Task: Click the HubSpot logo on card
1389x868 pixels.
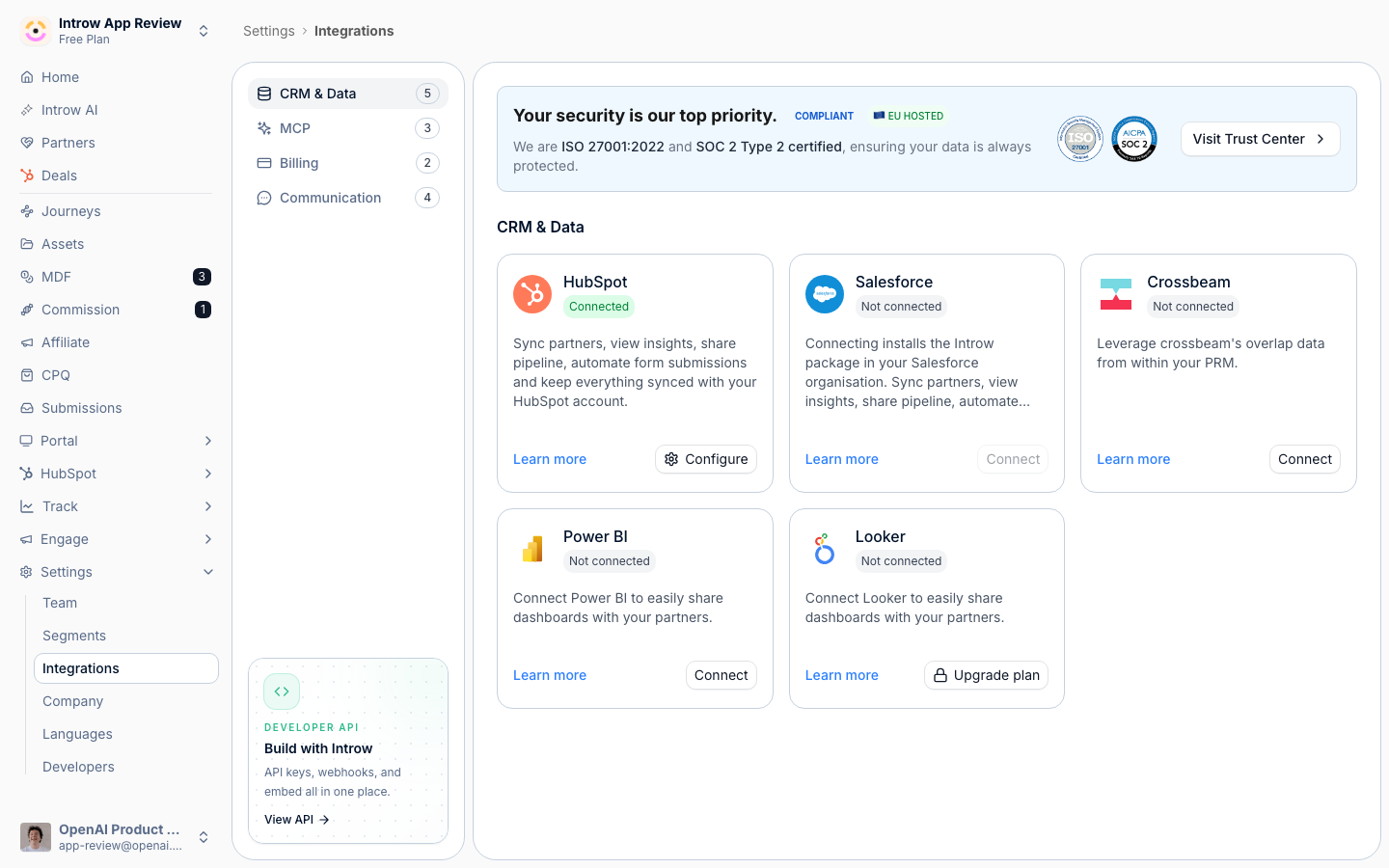Action: click(x=532, y=294)
